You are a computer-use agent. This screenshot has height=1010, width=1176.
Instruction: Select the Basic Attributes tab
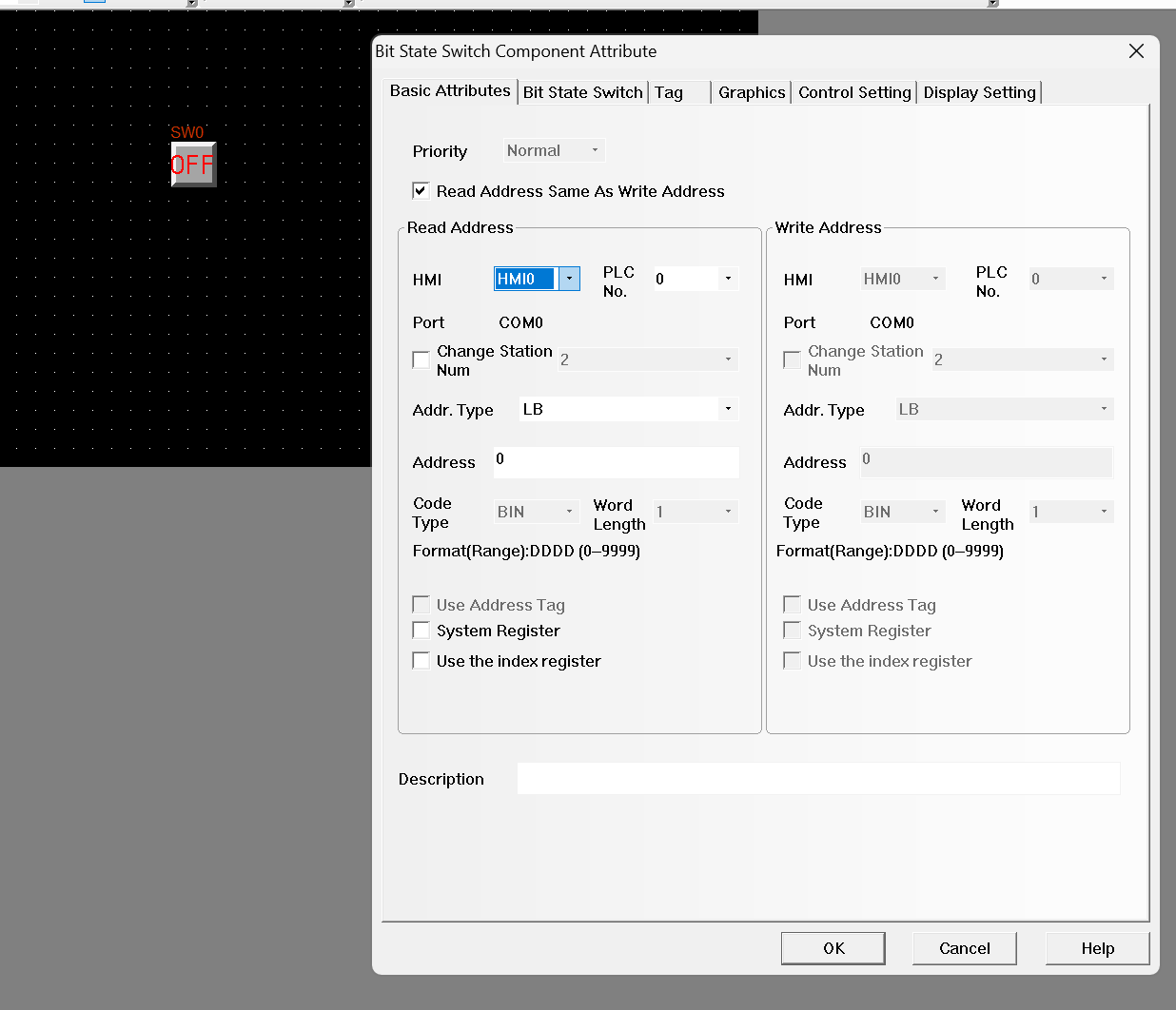pos(450,90)
